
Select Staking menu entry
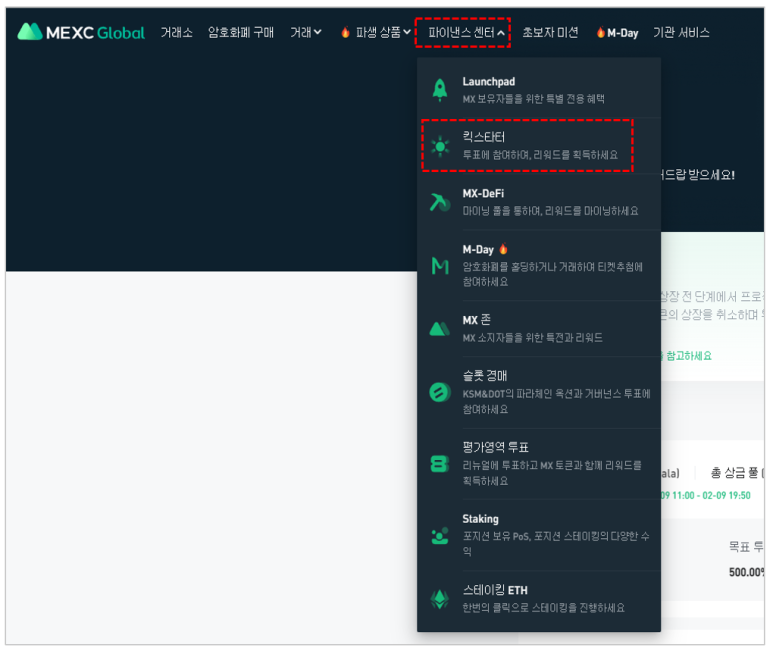539,535
